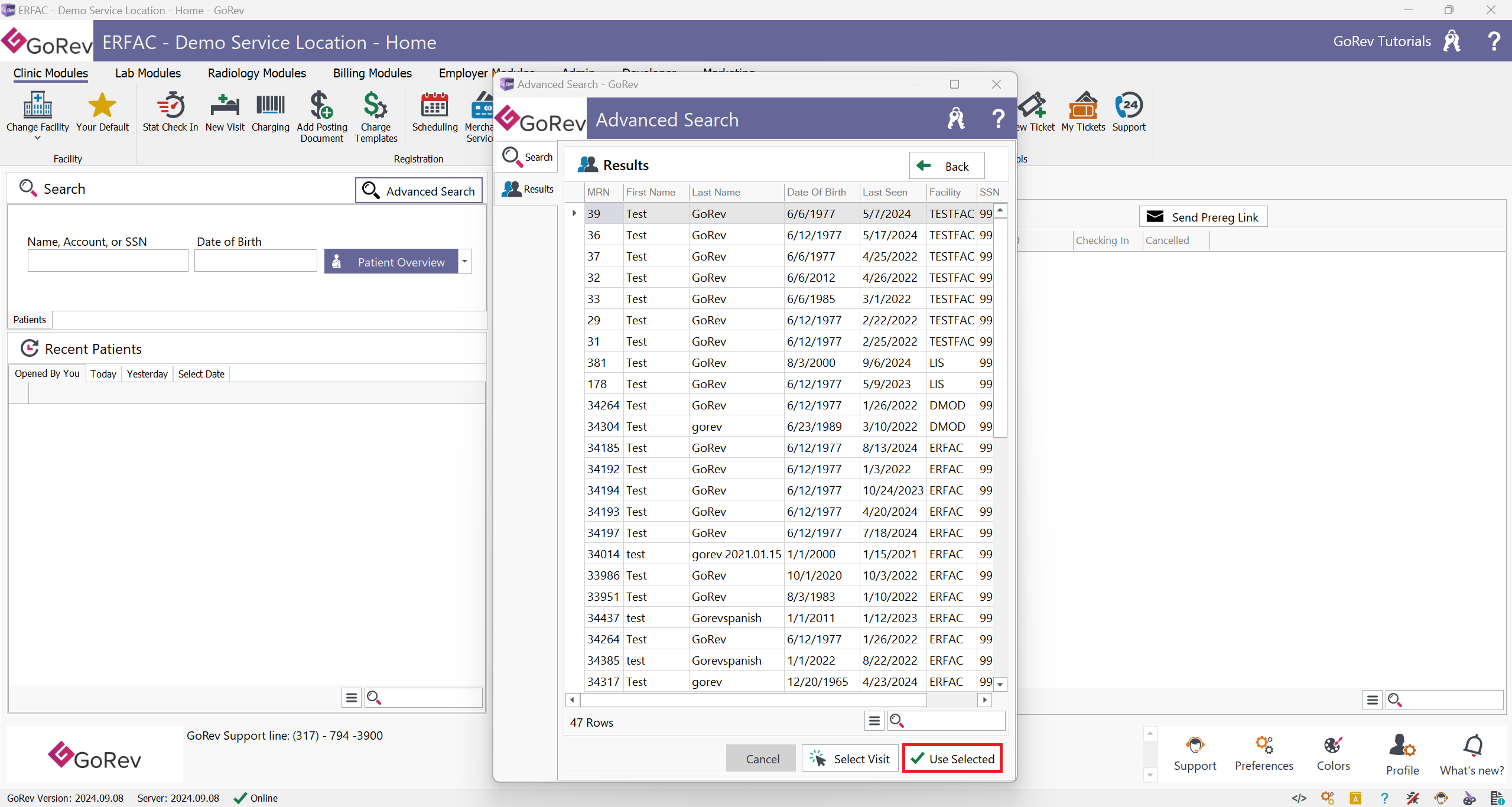Cancel the Advanced Search dialog
The width and height of the screenshot is (1512, 807).
click(762, 759)
